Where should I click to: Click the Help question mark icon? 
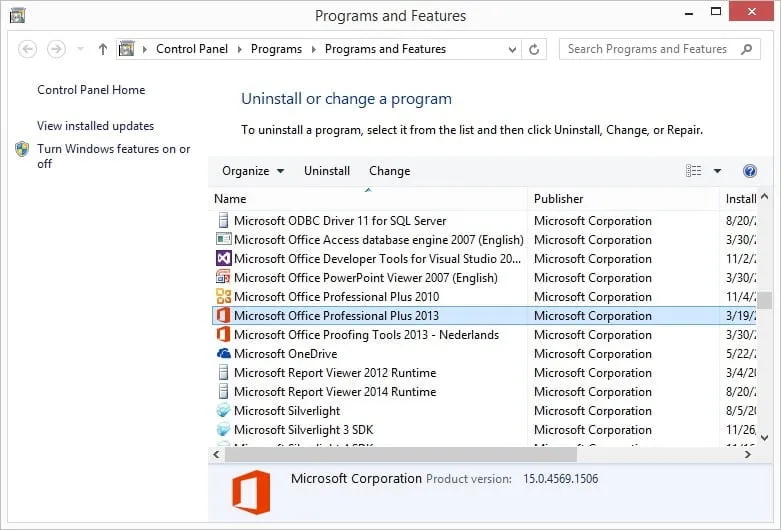[x=750, y=171]
